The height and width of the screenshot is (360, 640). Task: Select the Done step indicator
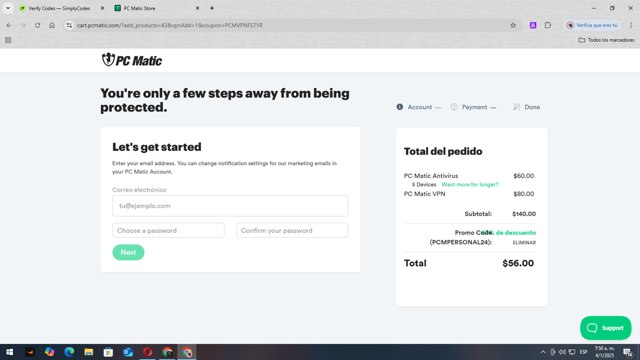527,107
